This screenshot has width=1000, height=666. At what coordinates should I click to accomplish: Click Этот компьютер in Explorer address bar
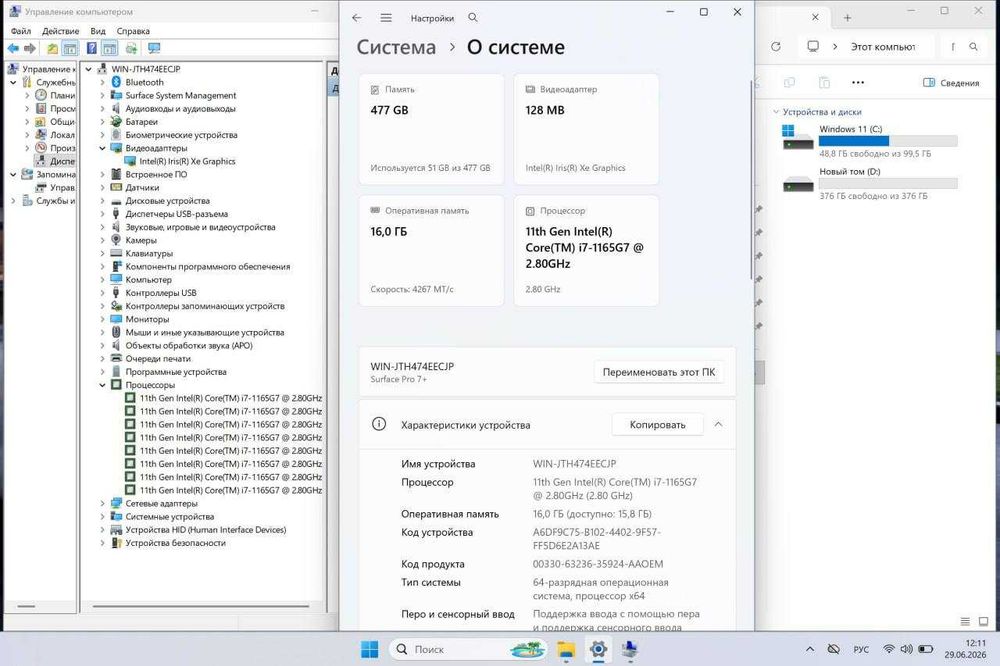(883, 47)
